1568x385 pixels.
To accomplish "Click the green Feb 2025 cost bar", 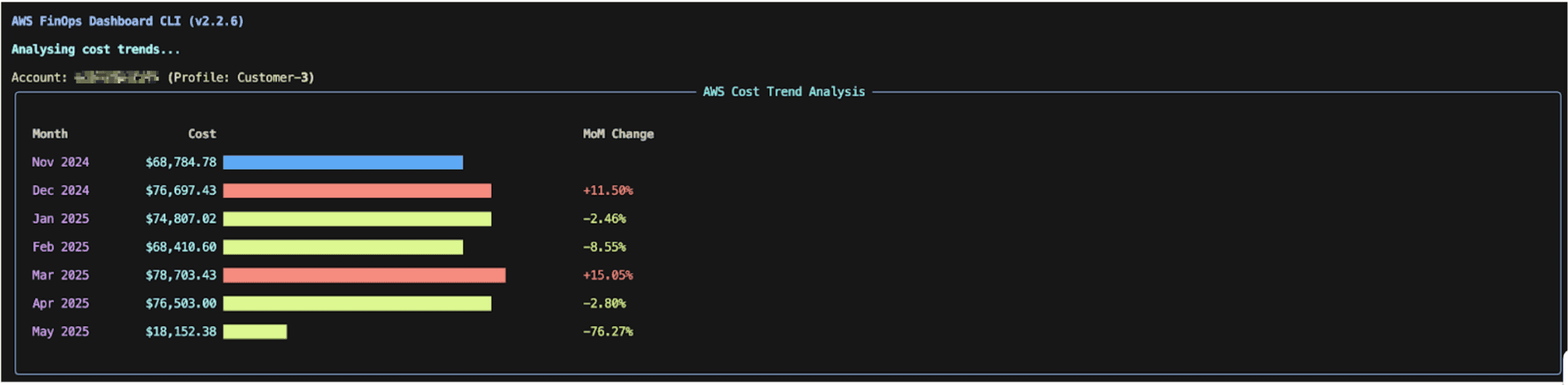I will coord(343,247).
